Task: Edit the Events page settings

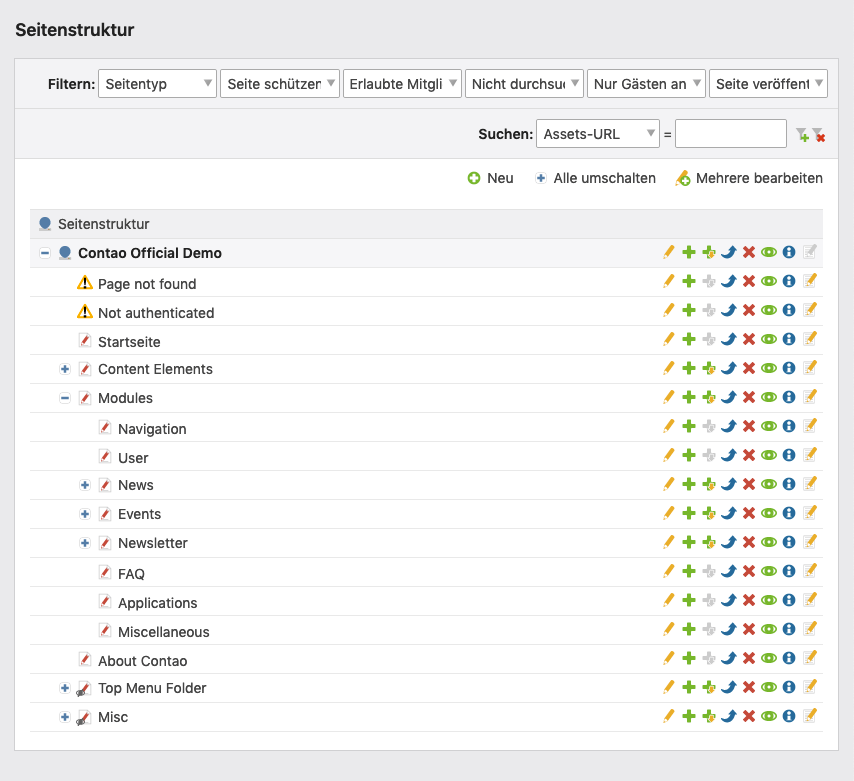Action: pyautogui.click(x=669, y=513)
